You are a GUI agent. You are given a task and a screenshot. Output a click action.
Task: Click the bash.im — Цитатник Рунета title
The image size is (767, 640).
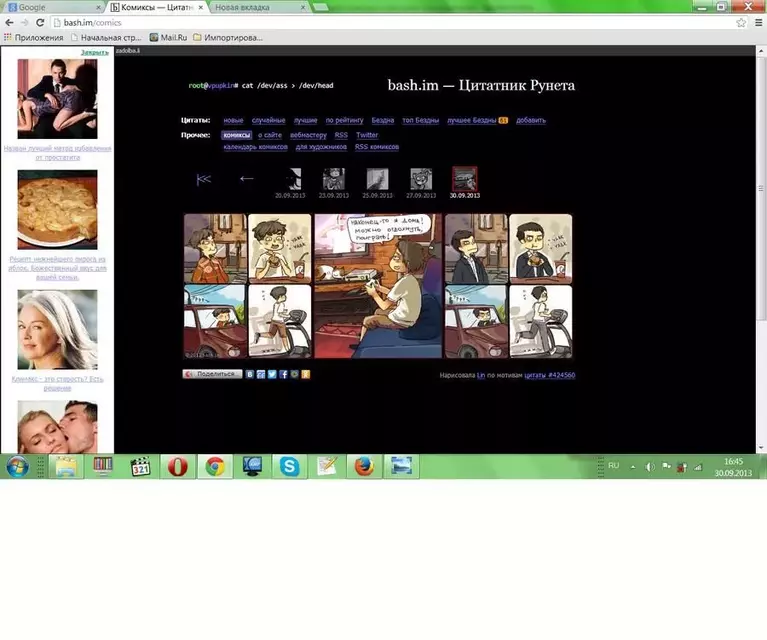481,85
